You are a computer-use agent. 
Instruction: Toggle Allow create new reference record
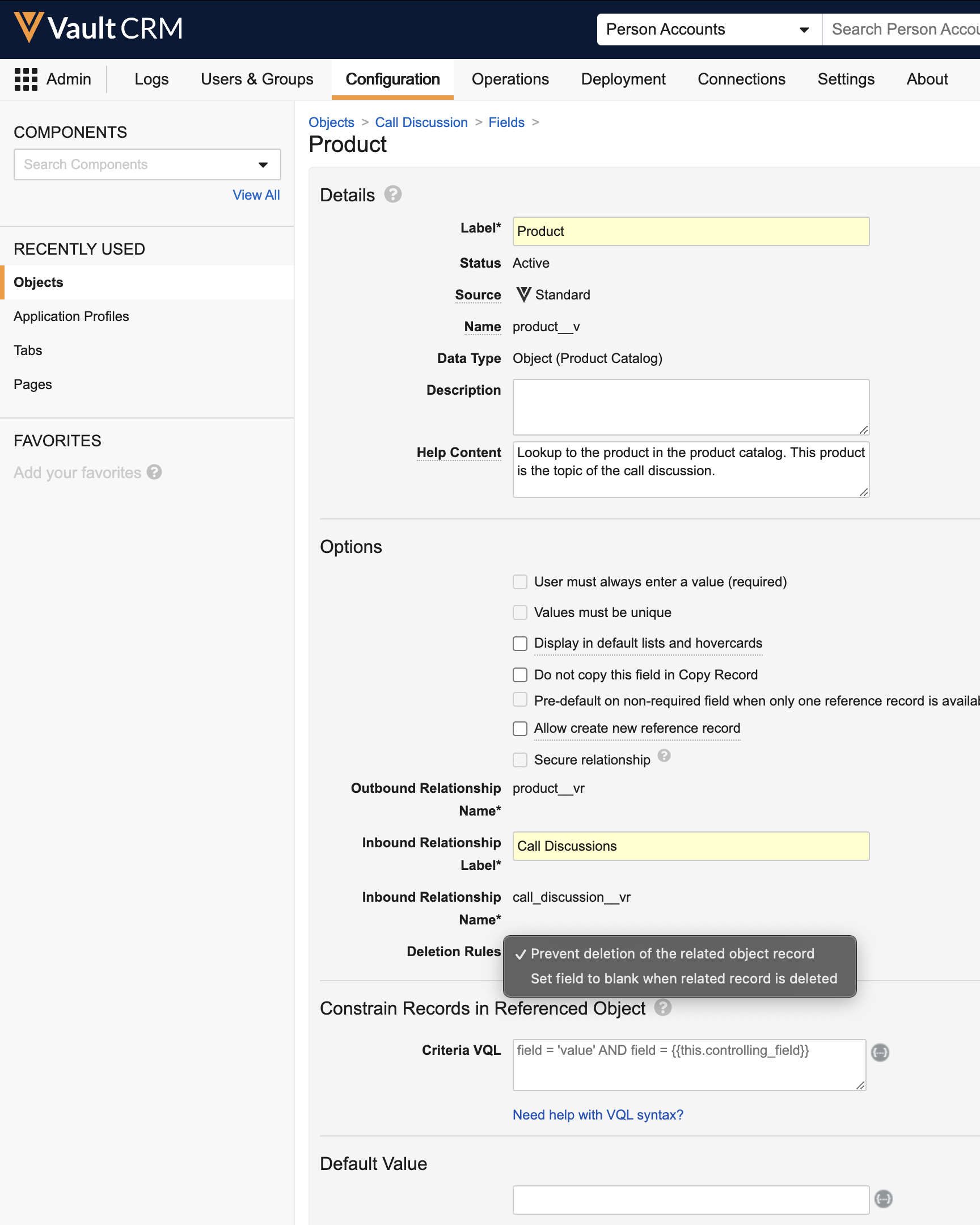click(x=520, y=728)
